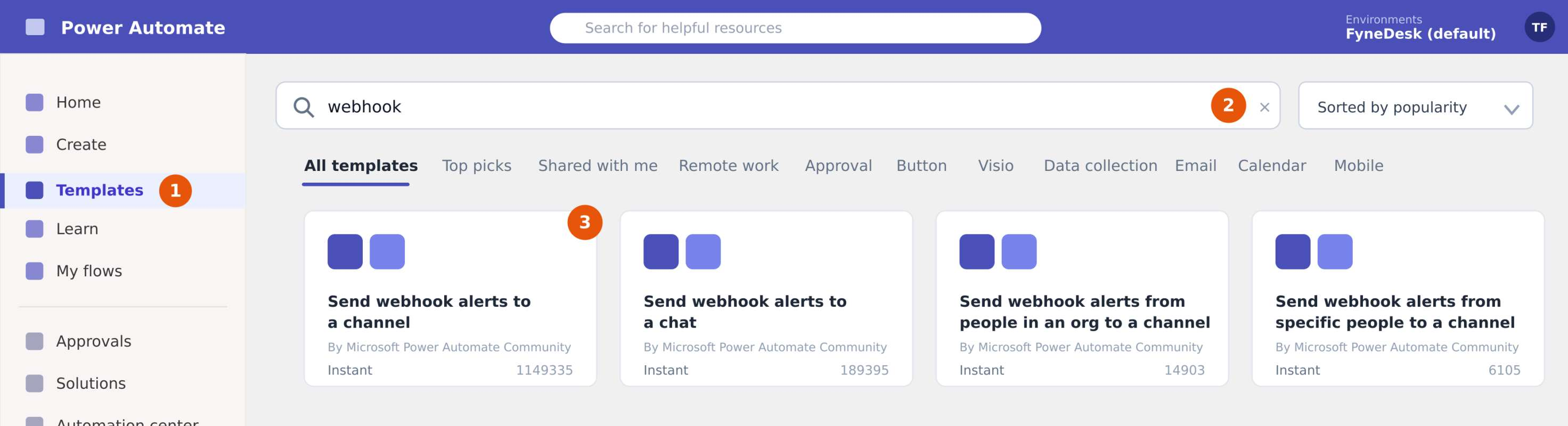Click first connector icon on 'alerts to a channel' card

click(x=345, y=251)
